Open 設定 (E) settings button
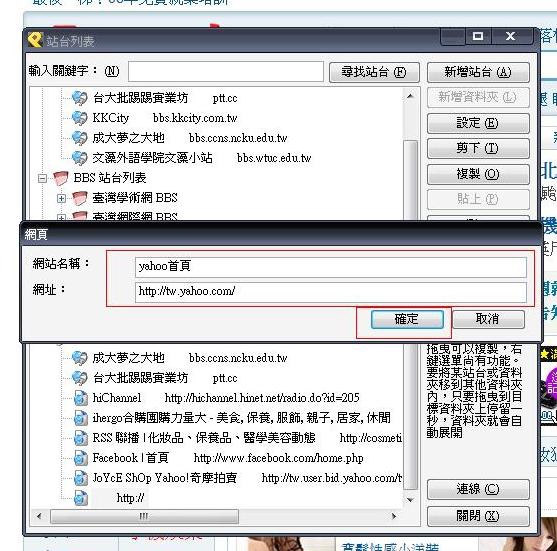 pos(478,123)
